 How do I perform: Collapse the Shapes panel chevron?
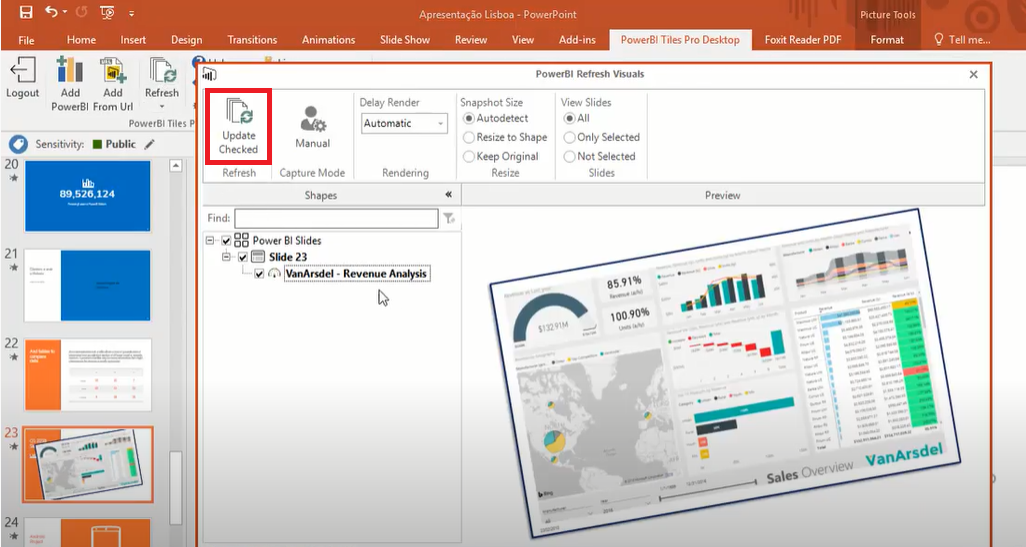pyautogui.click(x=448, y=194)
